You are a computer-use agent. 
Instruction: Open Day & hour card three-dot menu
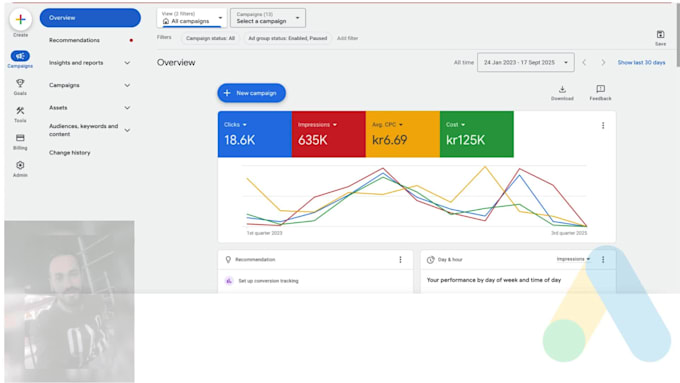(603, 259)
